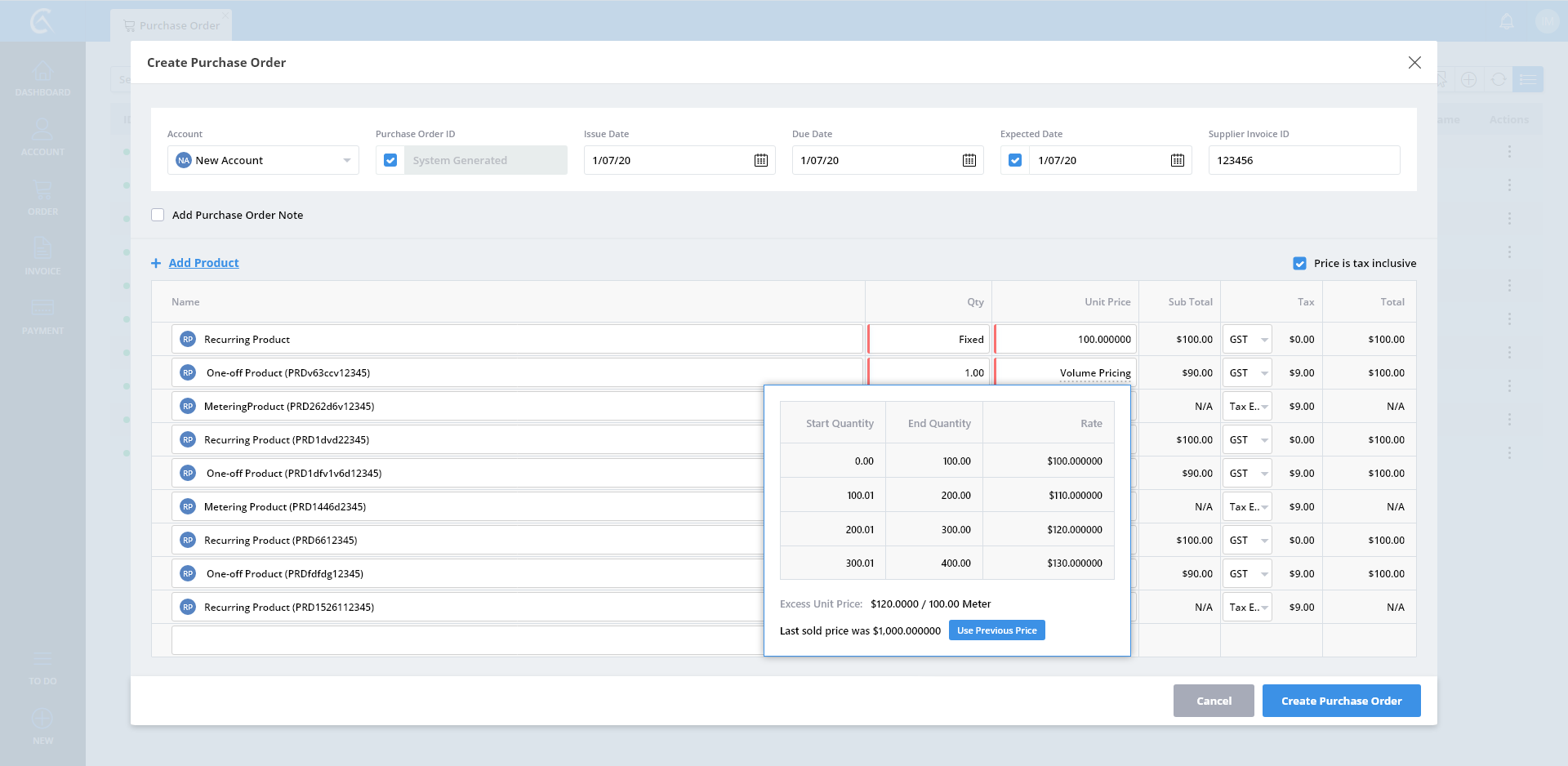
Task: Open Tax dropdown for MeteringProduct (PRD262d6v12345) row
Action: (x=1247, y=406)
